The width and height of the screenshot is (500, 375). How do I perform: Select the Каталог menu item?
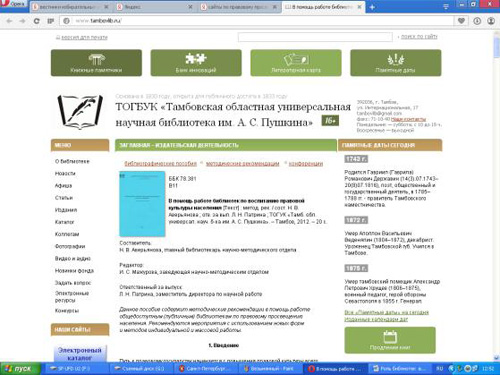pyautogui.click(x=64, y=222)
